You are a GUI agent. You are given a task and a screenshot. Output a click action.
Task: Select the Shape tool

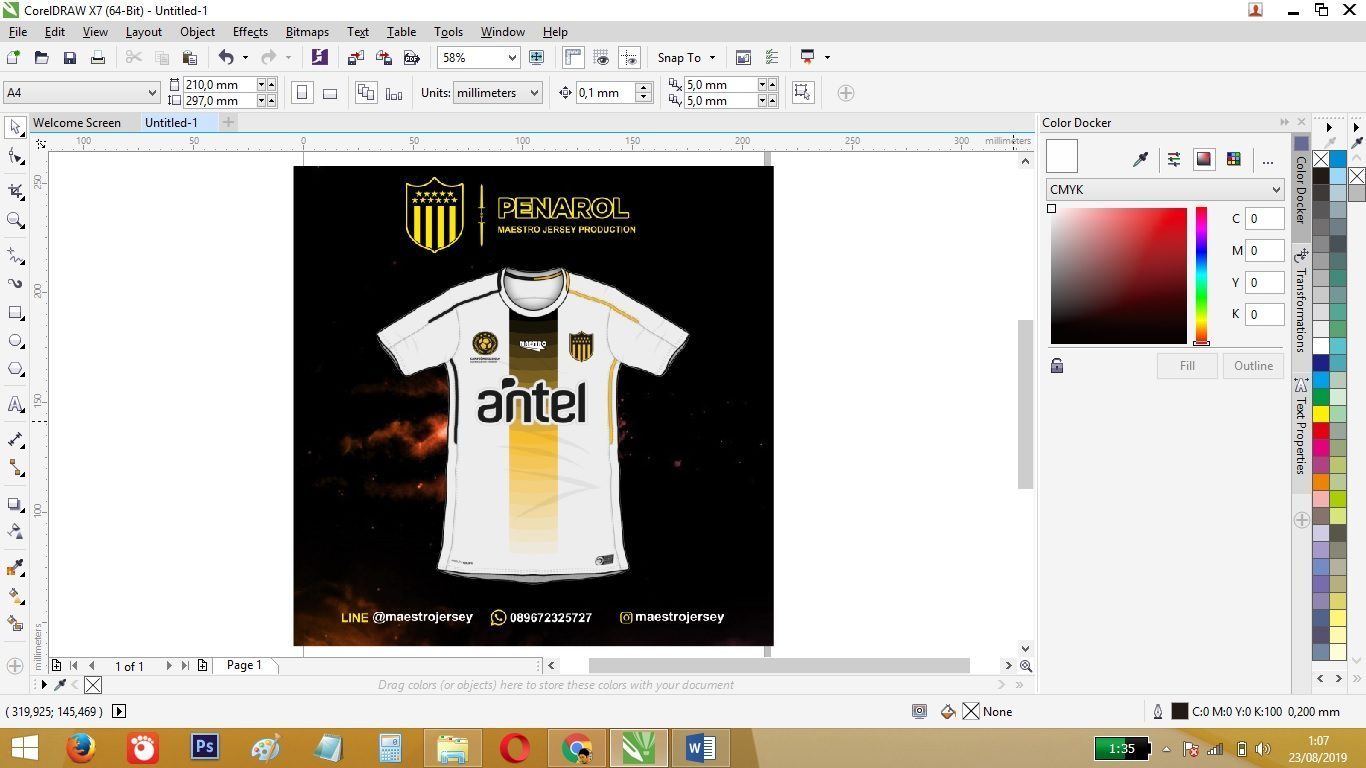point(14,154)
